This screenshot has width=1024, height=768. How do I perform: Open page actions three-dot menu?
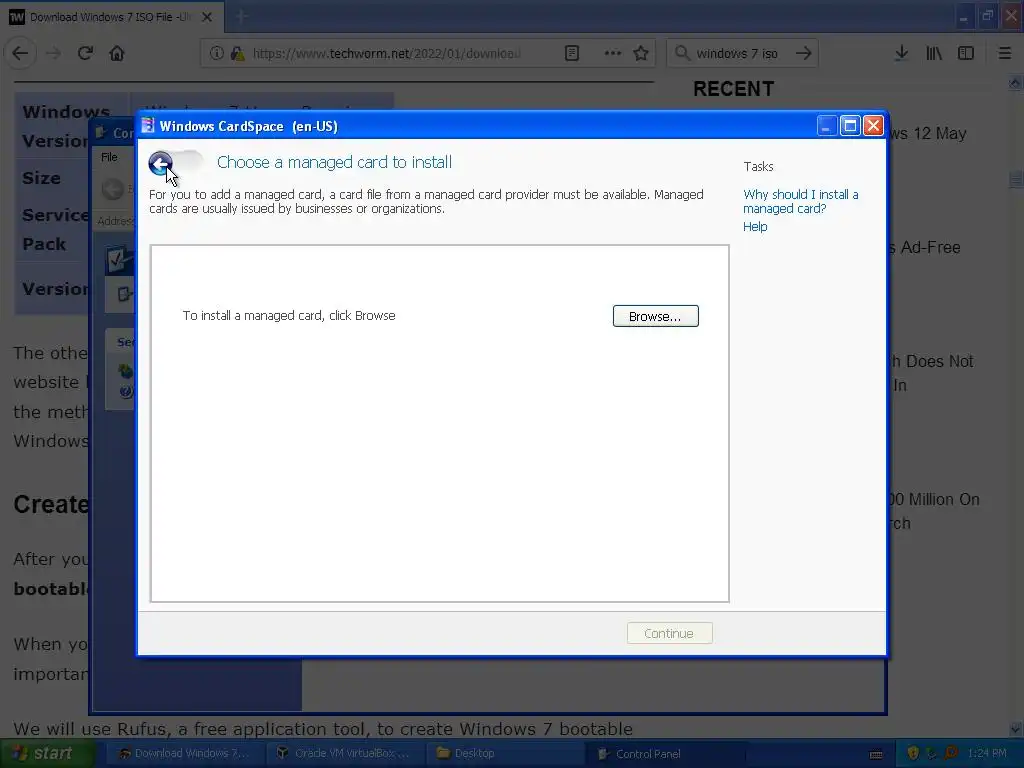click(613, 53)
